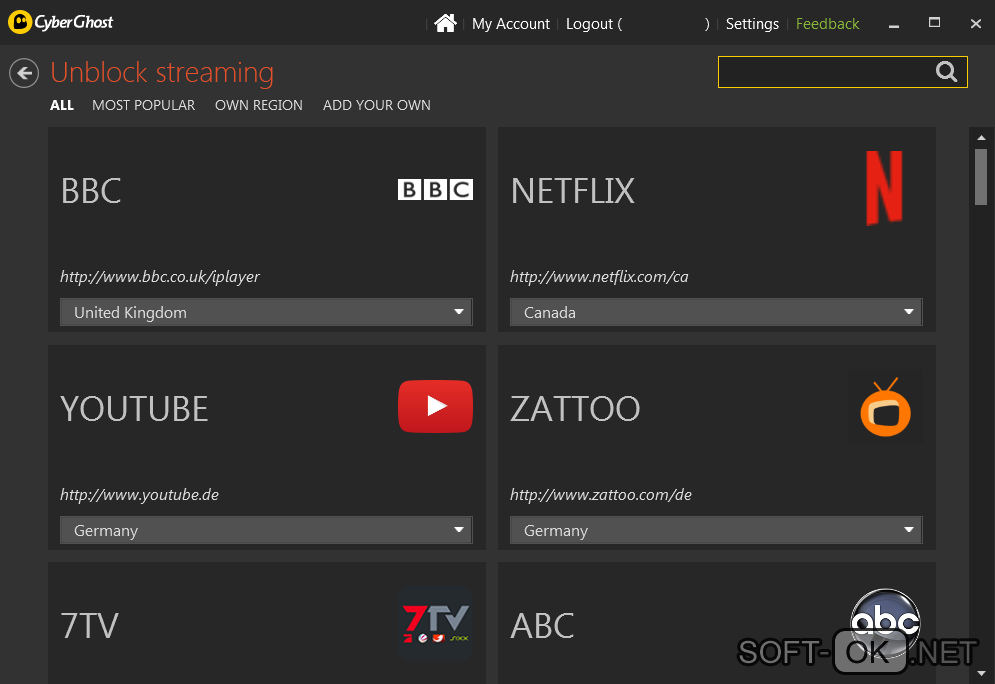Screen dimensions: 995x684
Task: Click the BBC logo
Action: coord(435,189)
